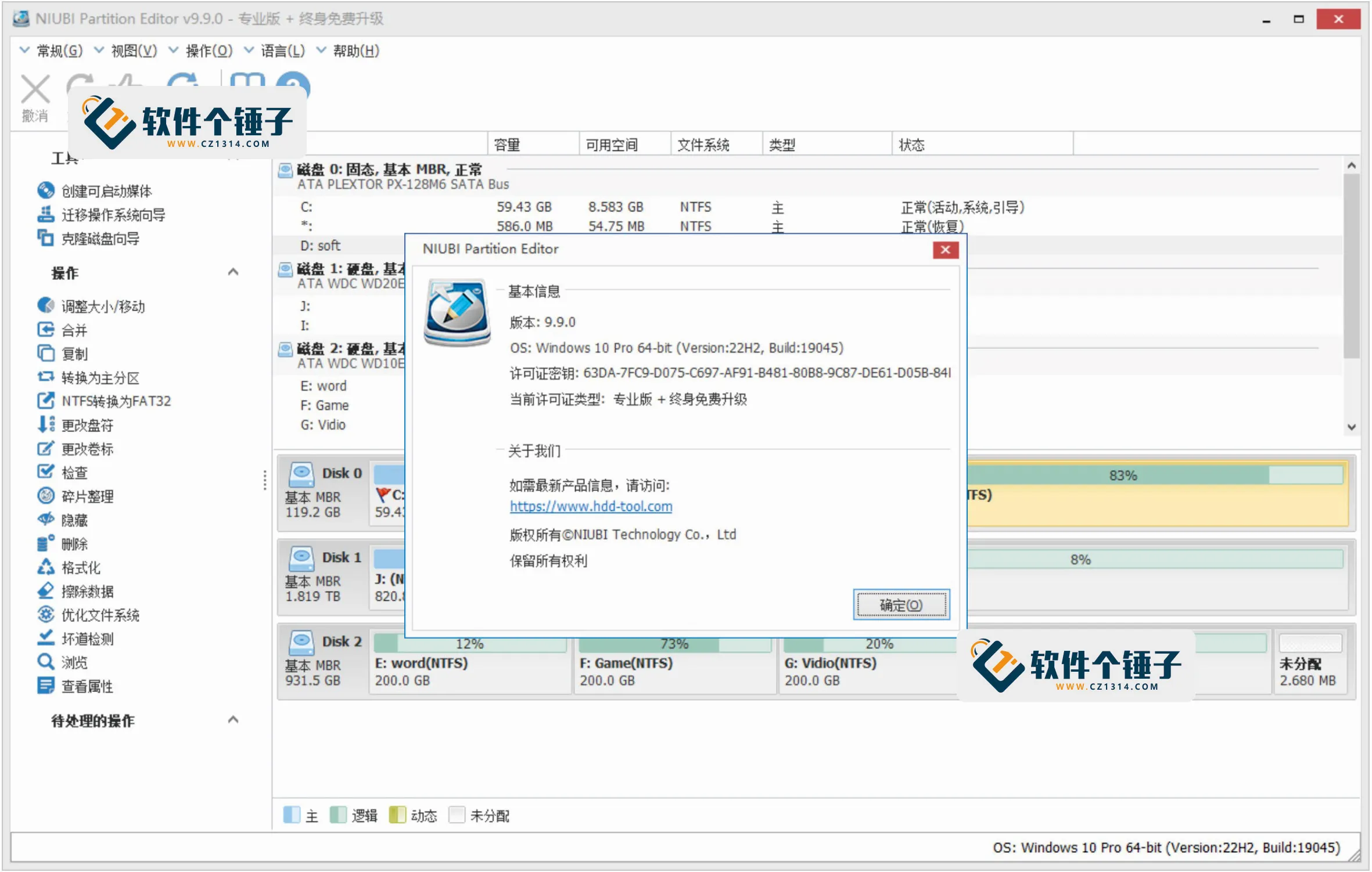Choose 调整大小/移动 operation
1372x872 pixels.
click(x=91, y=306)
